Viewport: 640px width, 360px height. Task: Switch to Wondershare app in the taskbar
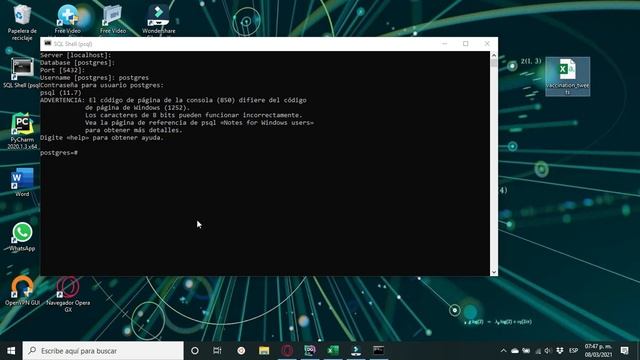[x=356, y=351]
